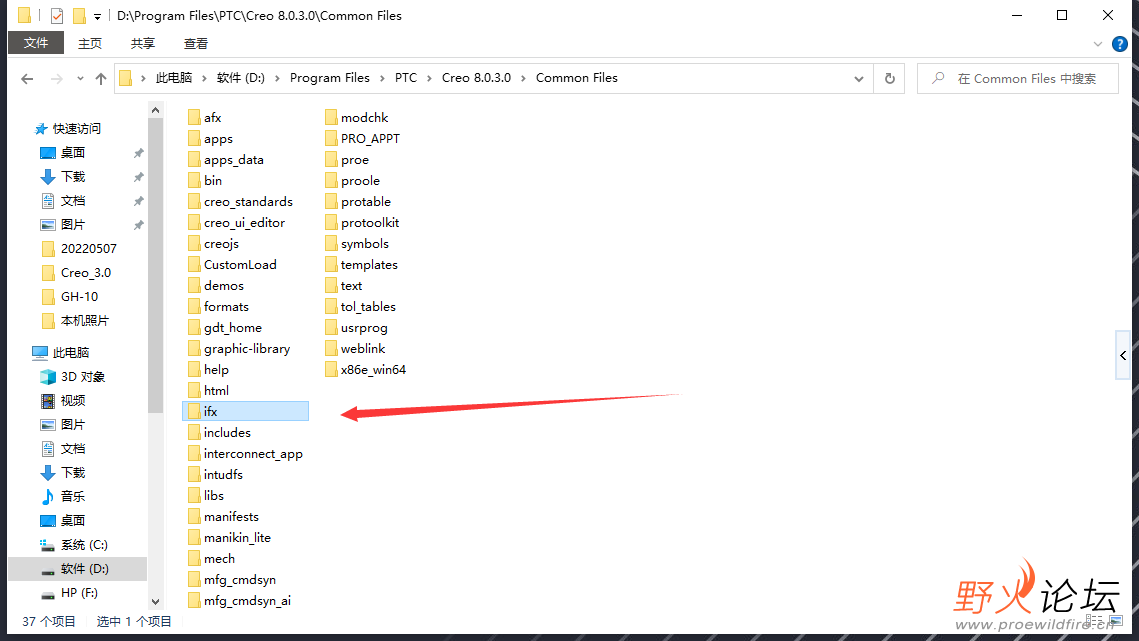Click the pin icon next to 文档
The height and width of the screenshot is (641, 1139).
click(x=138, y=201)
